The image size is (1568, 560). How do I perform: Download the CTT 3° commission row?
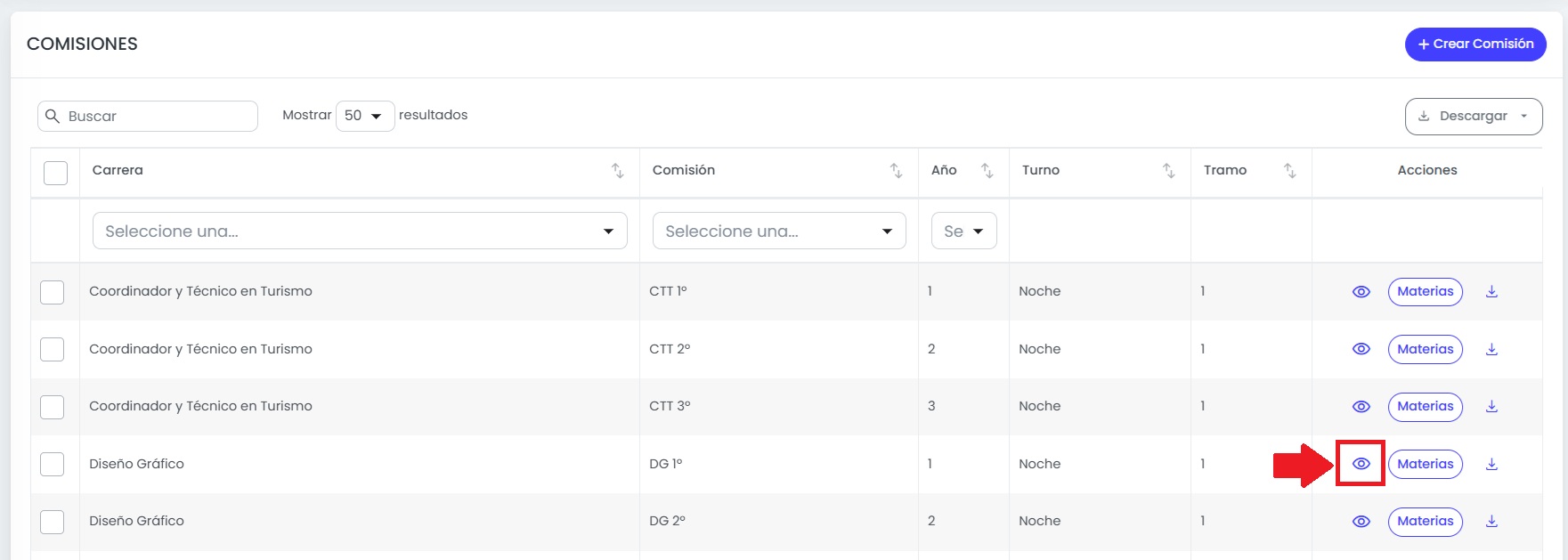(x=1491, y=407)
